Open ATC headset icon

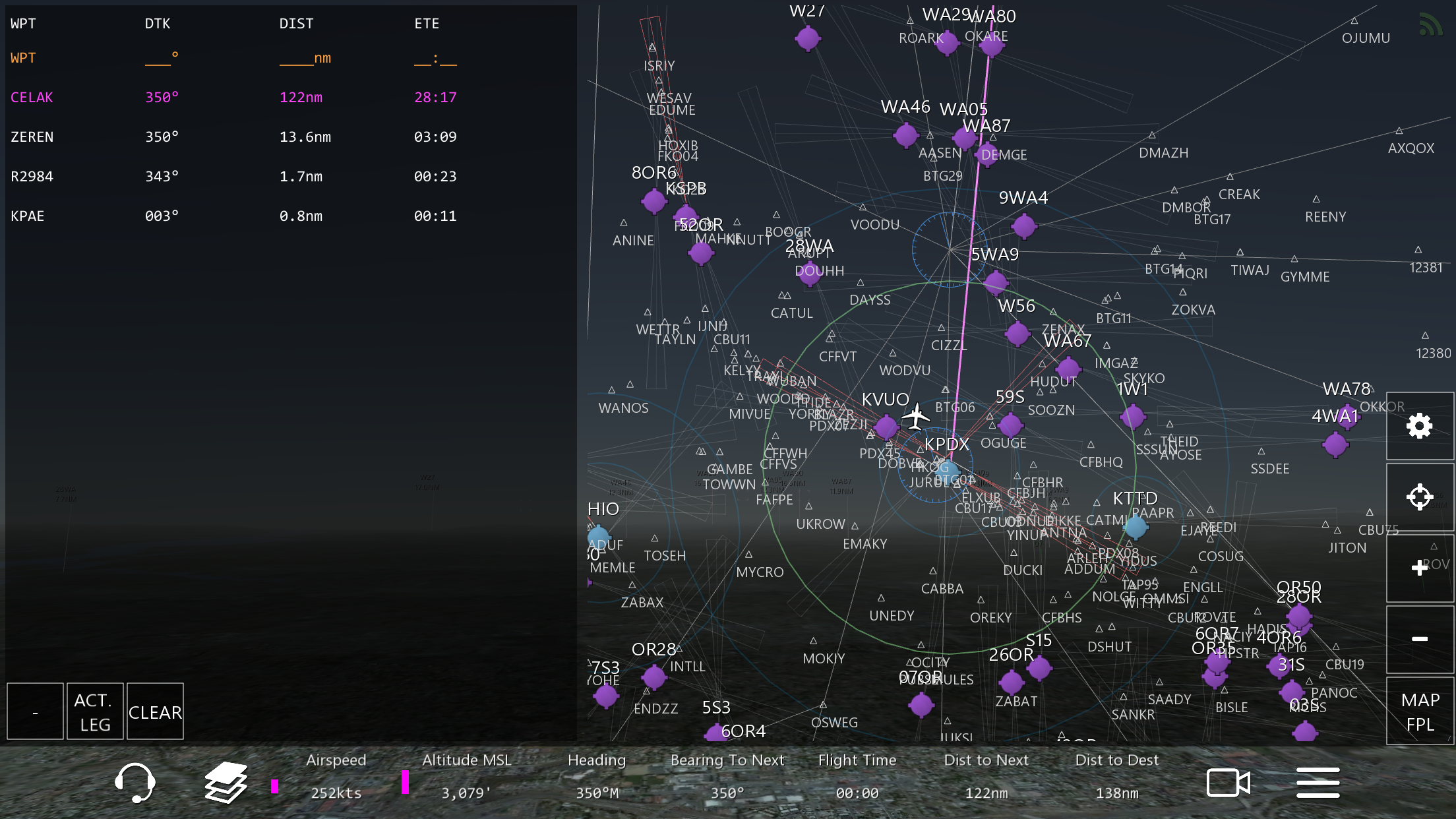(135, 783)
